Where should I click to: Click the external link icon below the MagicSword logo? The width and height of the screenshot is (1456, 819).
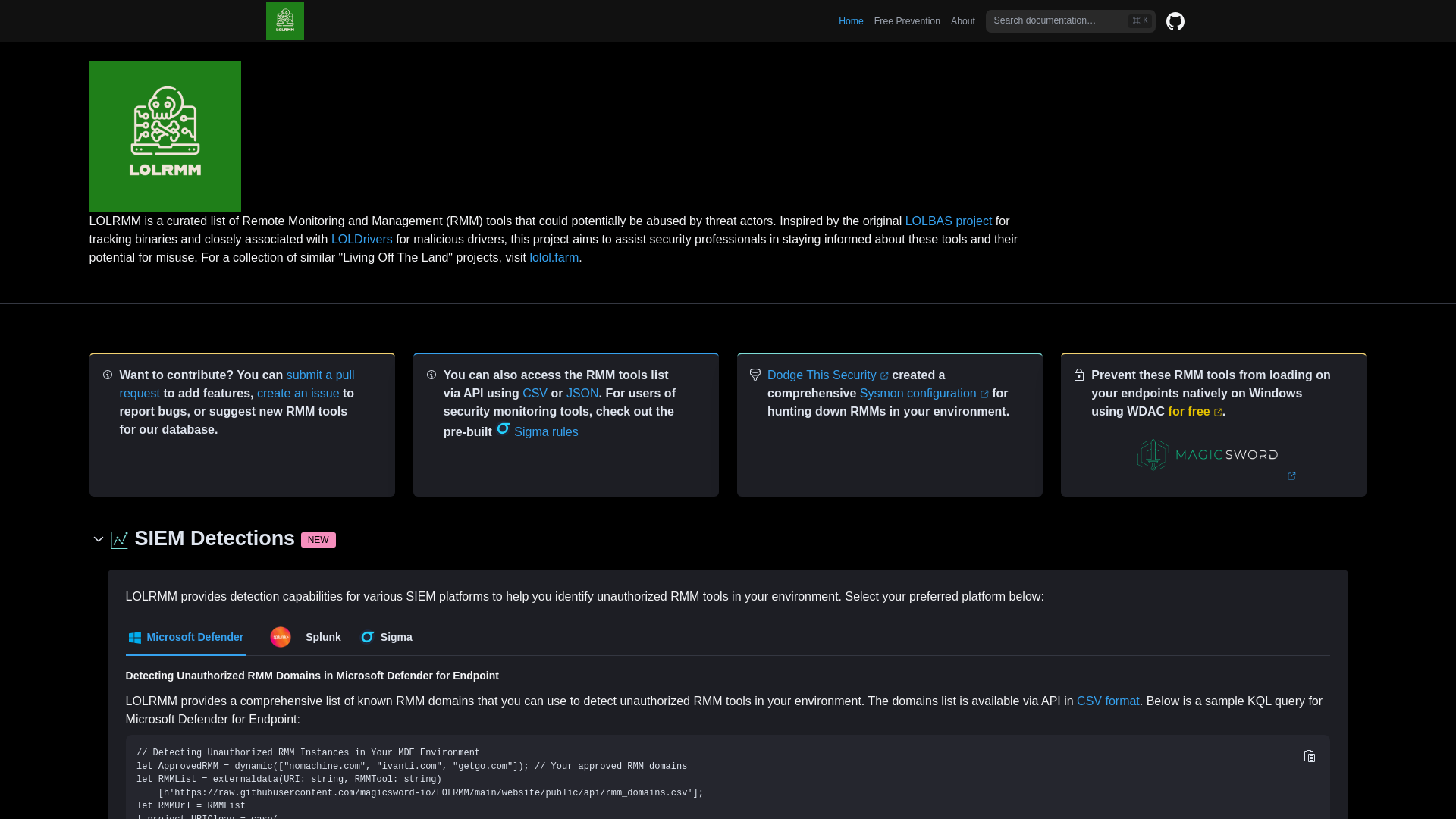[1291, 476]
